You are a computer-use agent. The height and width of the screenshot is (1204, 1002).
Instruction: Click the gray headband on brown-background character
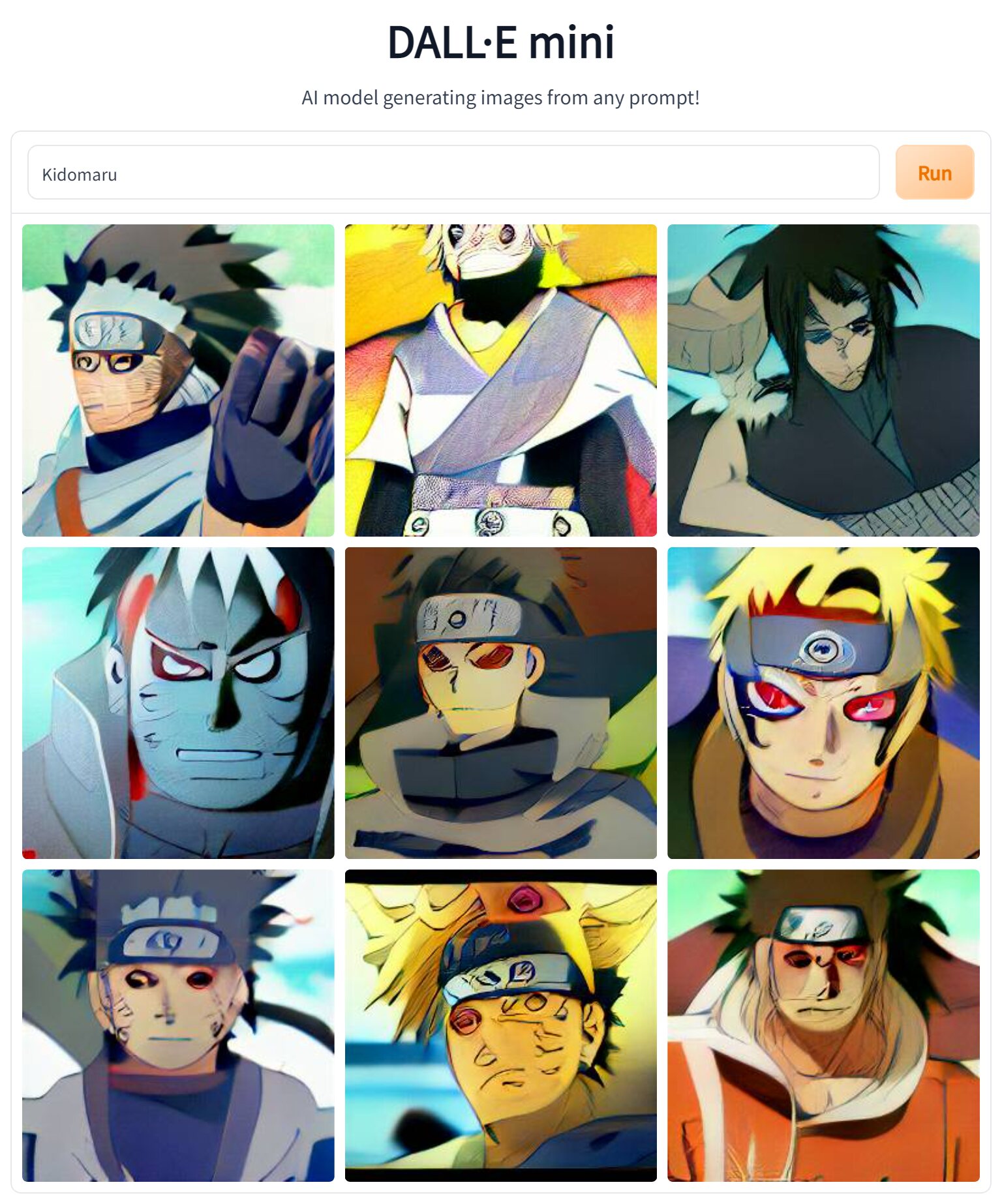[470, 617]
